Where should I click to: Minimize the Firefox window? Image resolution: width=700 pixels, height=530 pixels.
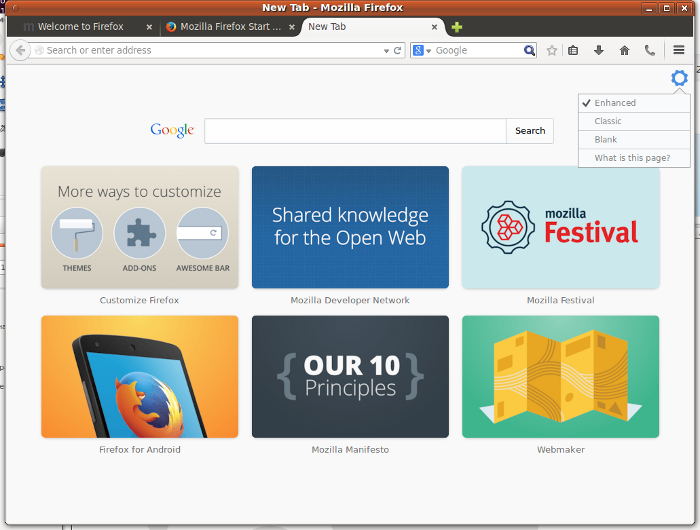649,8
